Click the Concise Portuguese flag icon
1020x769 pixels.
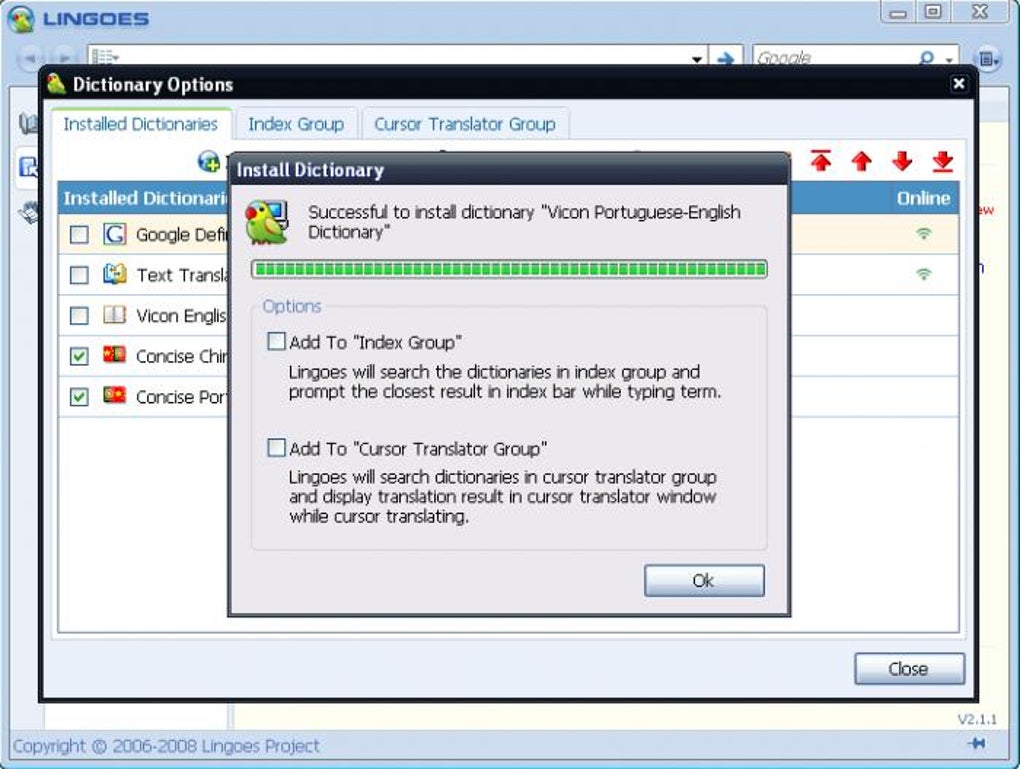(114, 395)
